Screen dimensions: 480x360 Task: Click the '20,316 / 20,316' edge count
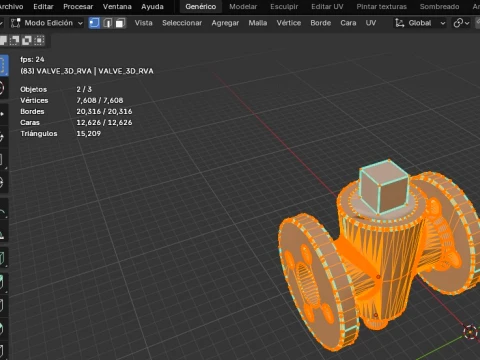click(104, 111)
